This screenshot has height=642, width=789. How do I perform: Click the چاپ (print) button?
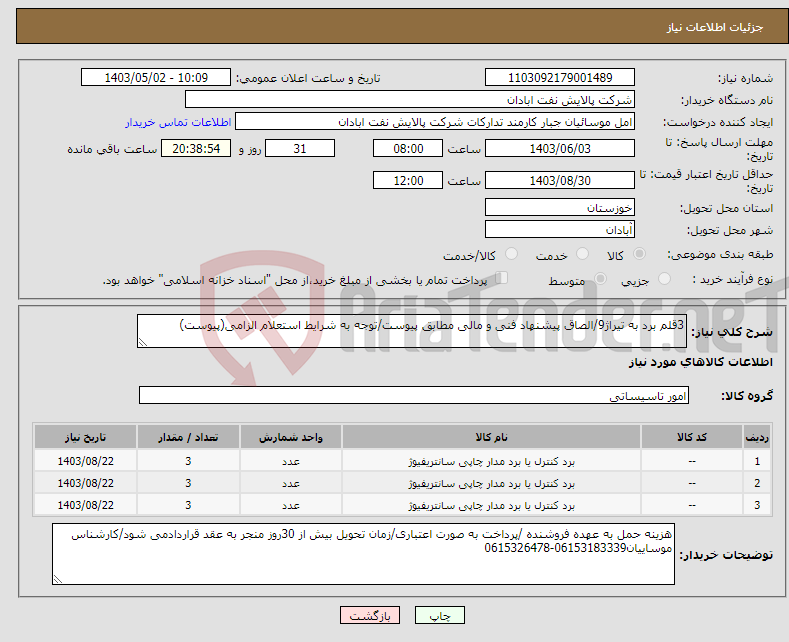click(x=439, y=615)
